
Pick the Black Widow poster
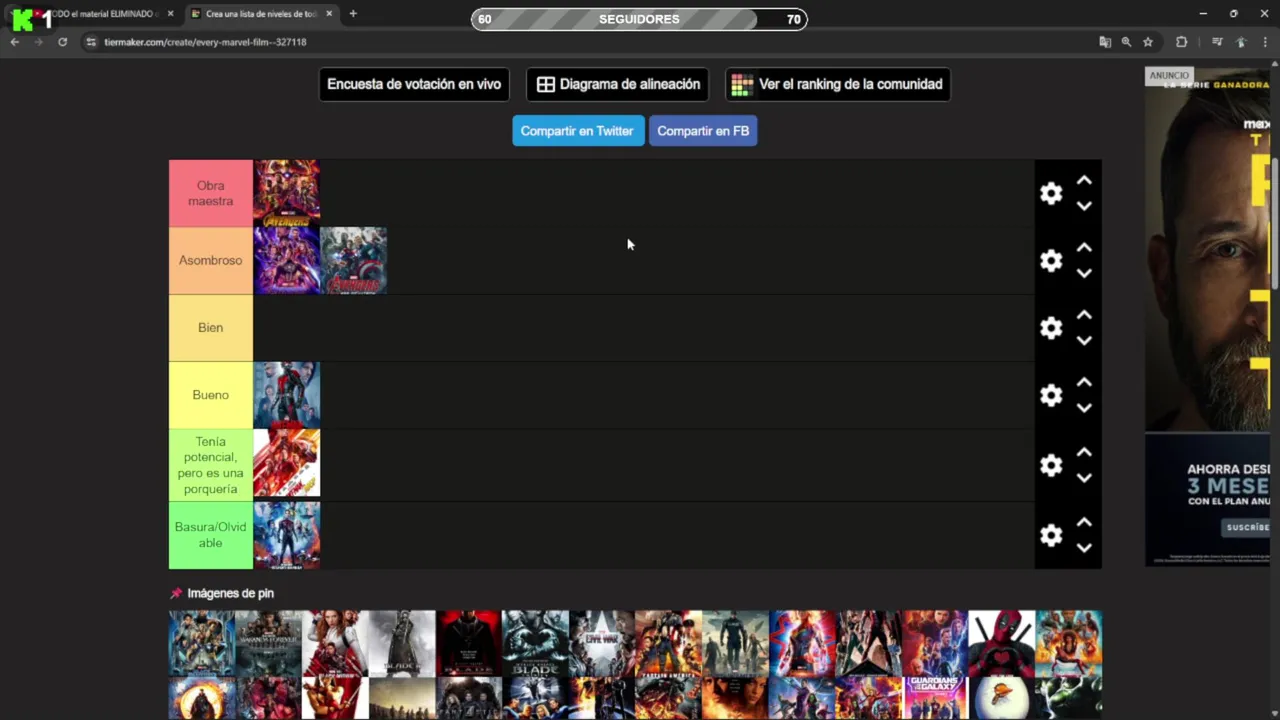[x=335, y=643]
